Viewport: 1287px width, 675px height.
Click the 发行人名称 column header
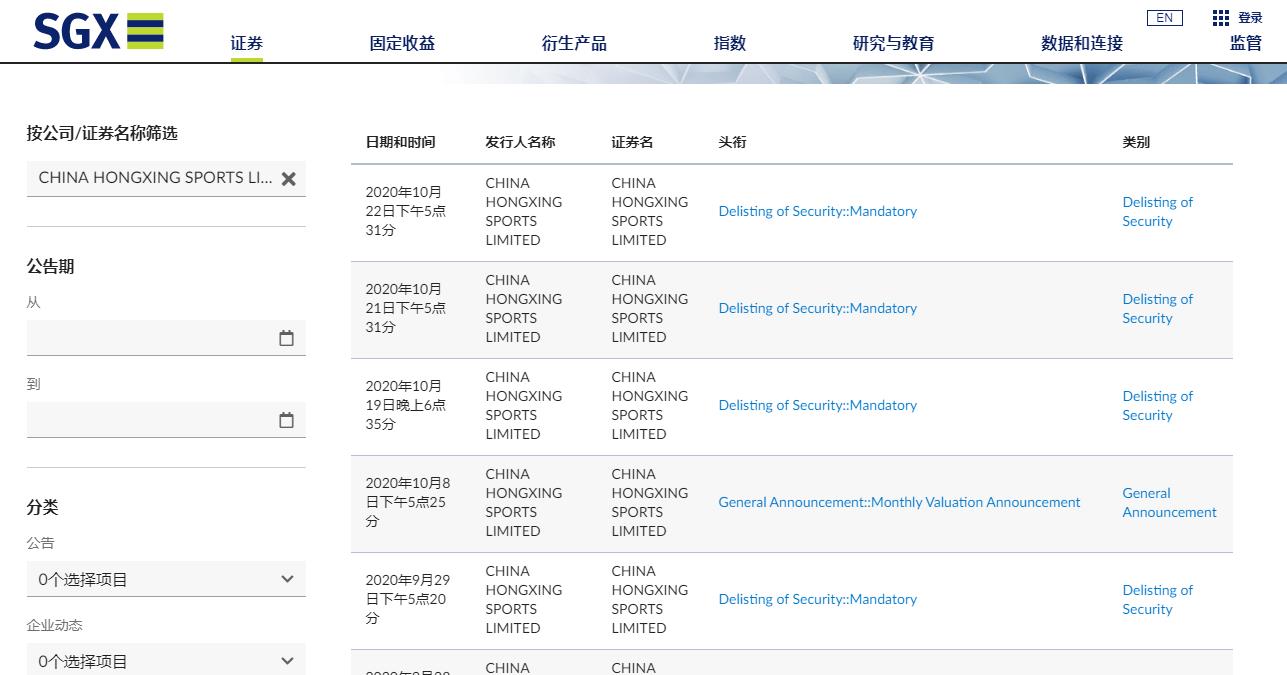520,142
